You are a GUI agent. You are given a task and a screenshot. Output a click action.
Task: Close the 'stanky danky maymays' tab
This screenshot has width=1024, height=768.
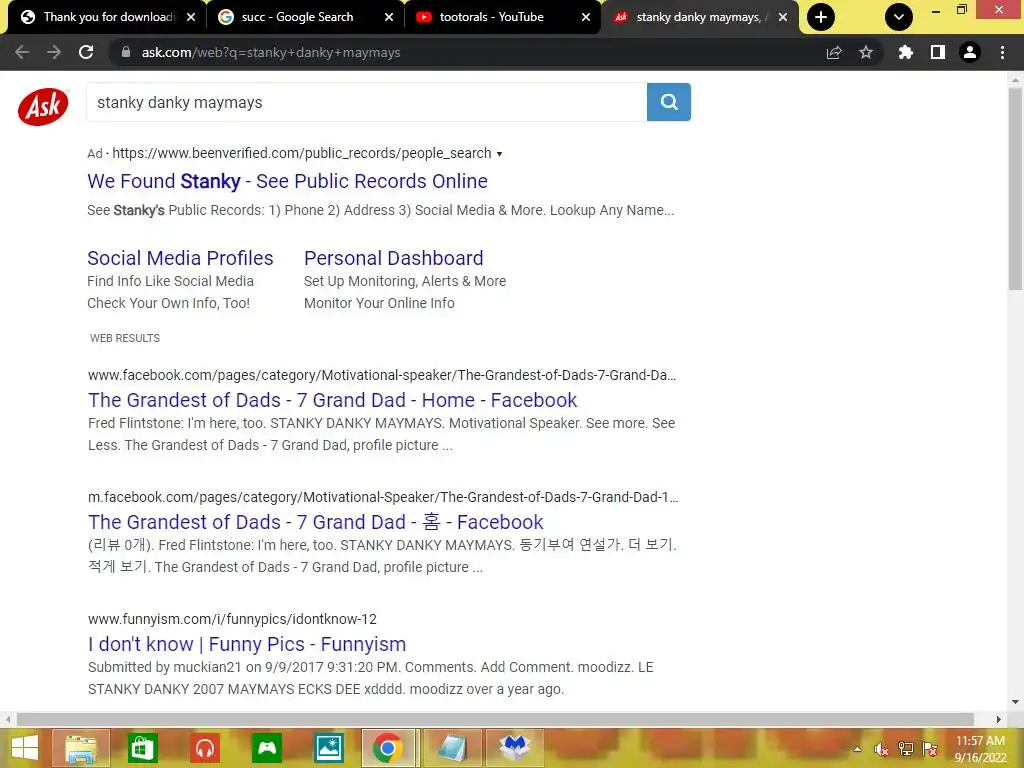click(783, 17)
